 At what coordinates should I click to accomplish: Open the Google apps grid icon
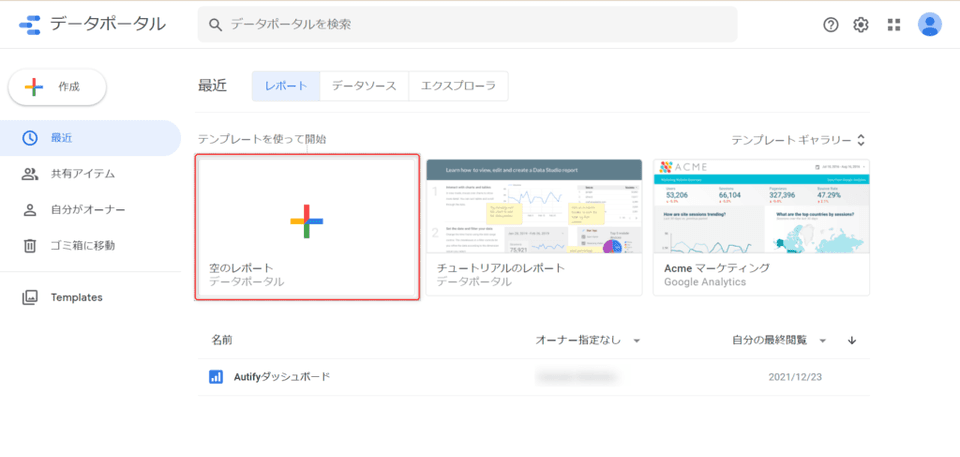894,25
